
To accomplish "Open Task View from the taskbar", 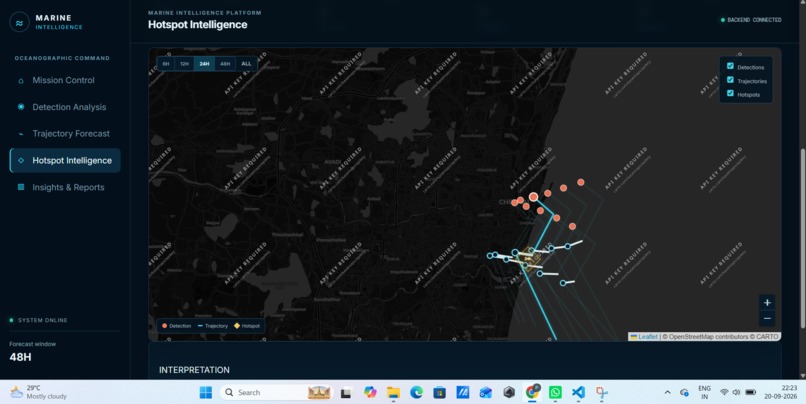I will coord(346,393).
